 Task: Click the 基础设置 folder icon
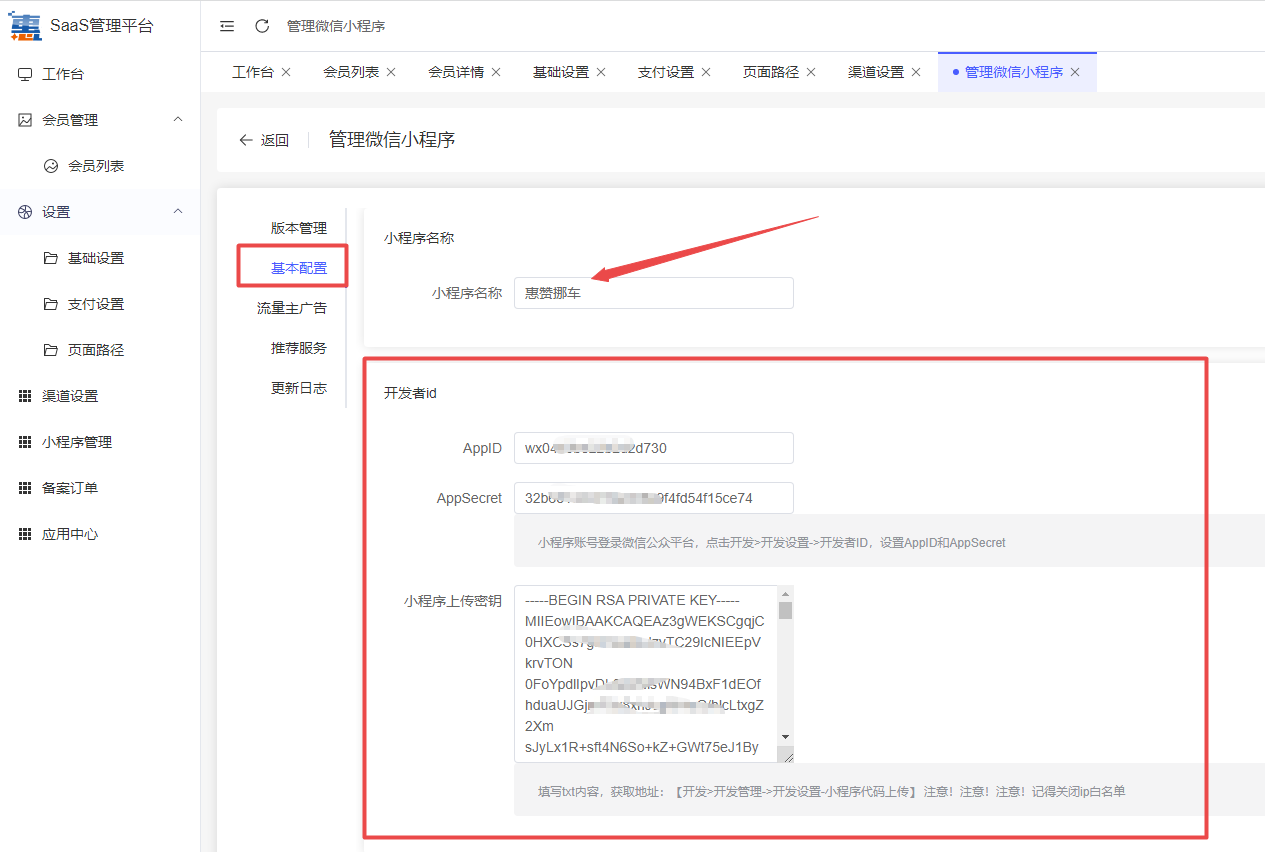(51, 258)
